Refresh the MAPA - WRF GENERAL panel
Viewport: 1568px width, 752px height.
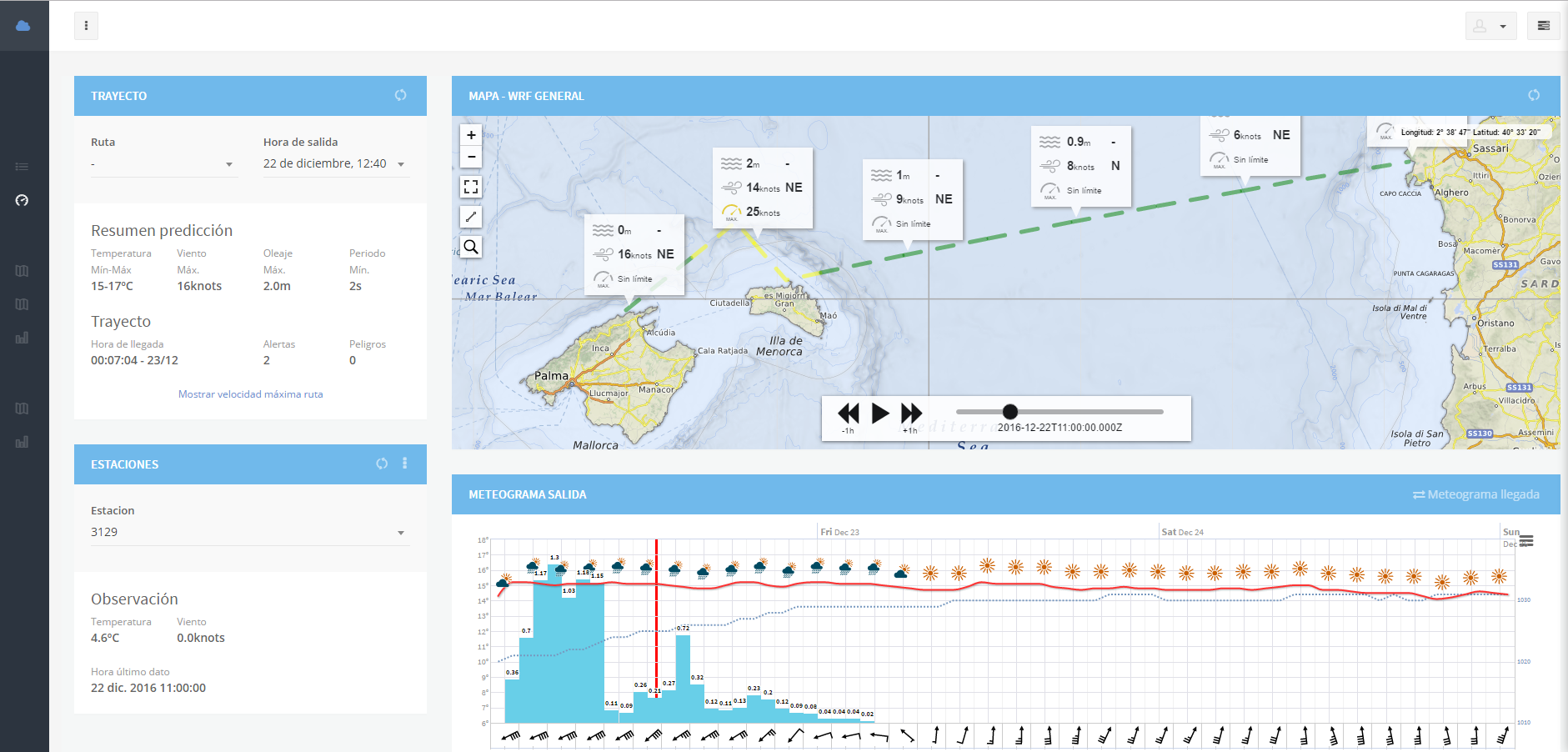pyautogui.click(x=1534, y=95)
